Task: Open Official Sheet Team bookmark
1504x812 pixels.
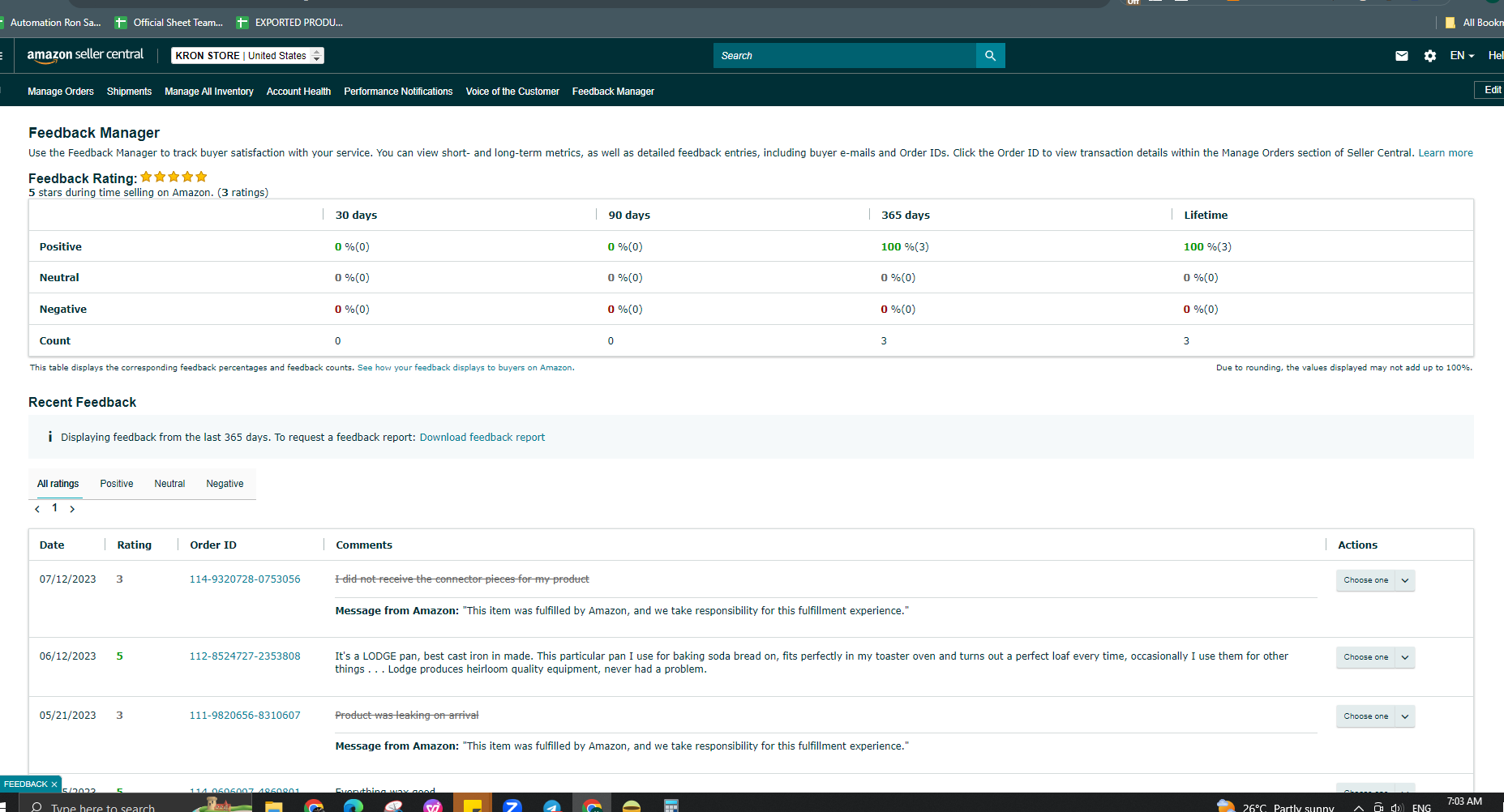Action: 169,23
